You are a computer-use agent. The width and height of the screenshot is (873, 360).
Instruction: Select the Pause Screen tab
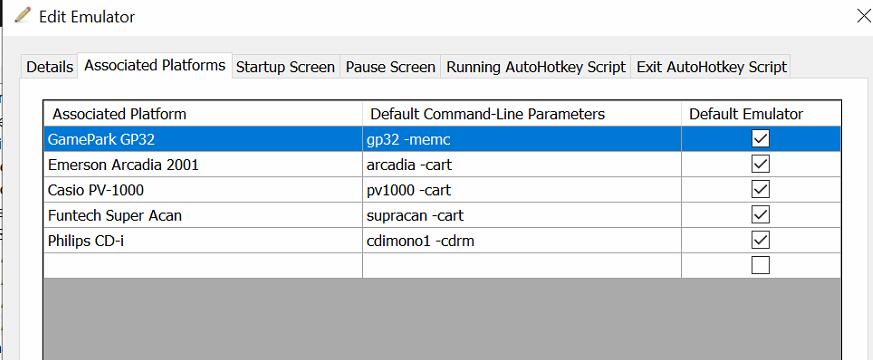390,67
